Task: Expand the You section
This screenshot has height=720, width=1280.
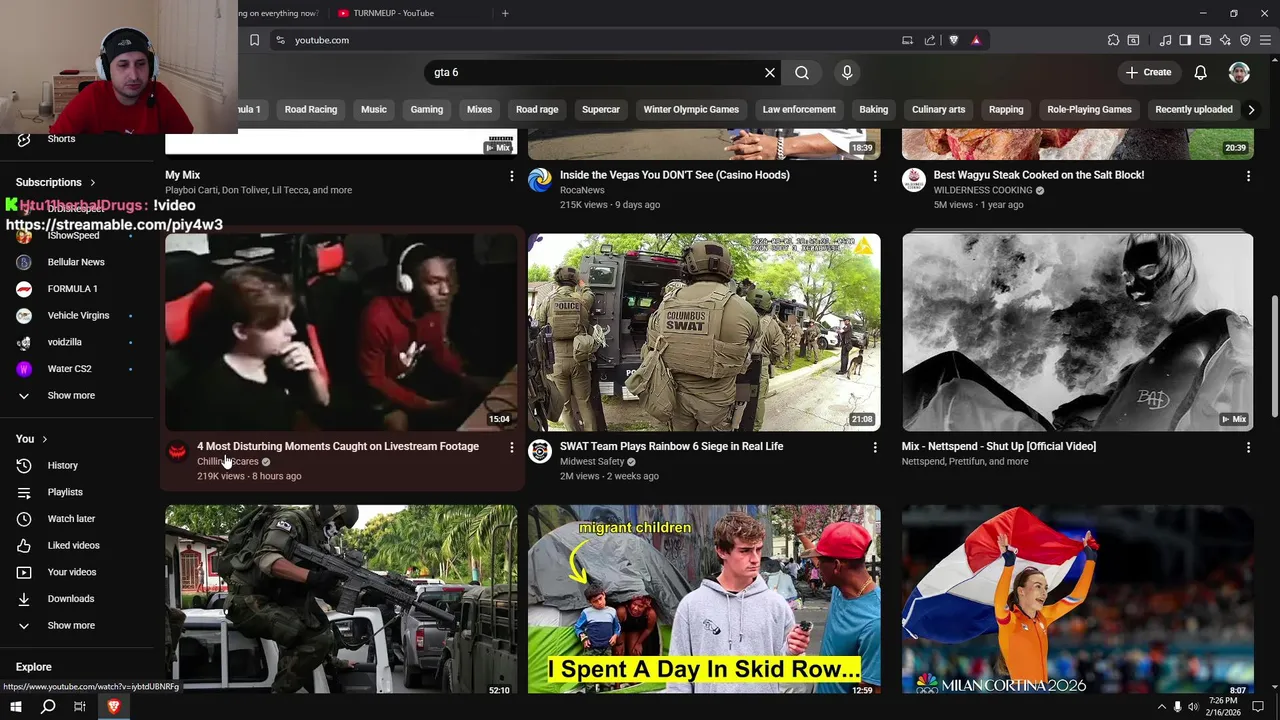Action: 31,439
